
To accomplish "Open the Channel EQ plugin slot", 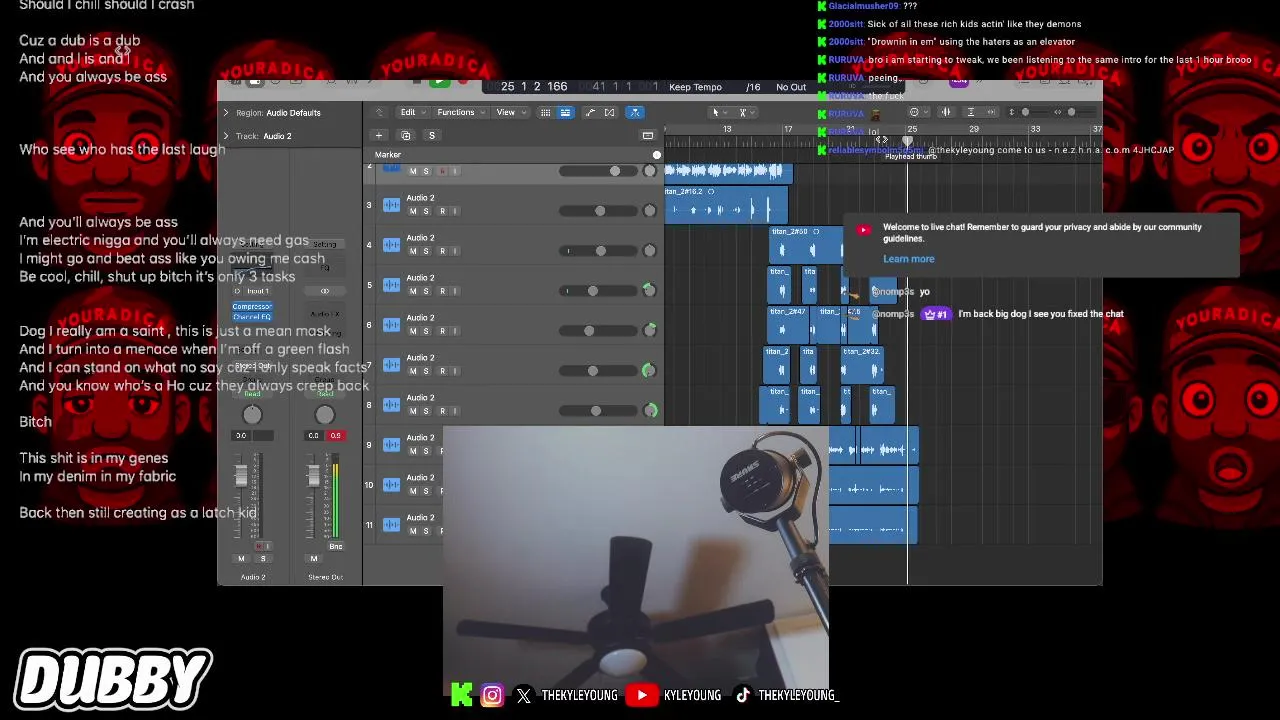I will (252, 317).
